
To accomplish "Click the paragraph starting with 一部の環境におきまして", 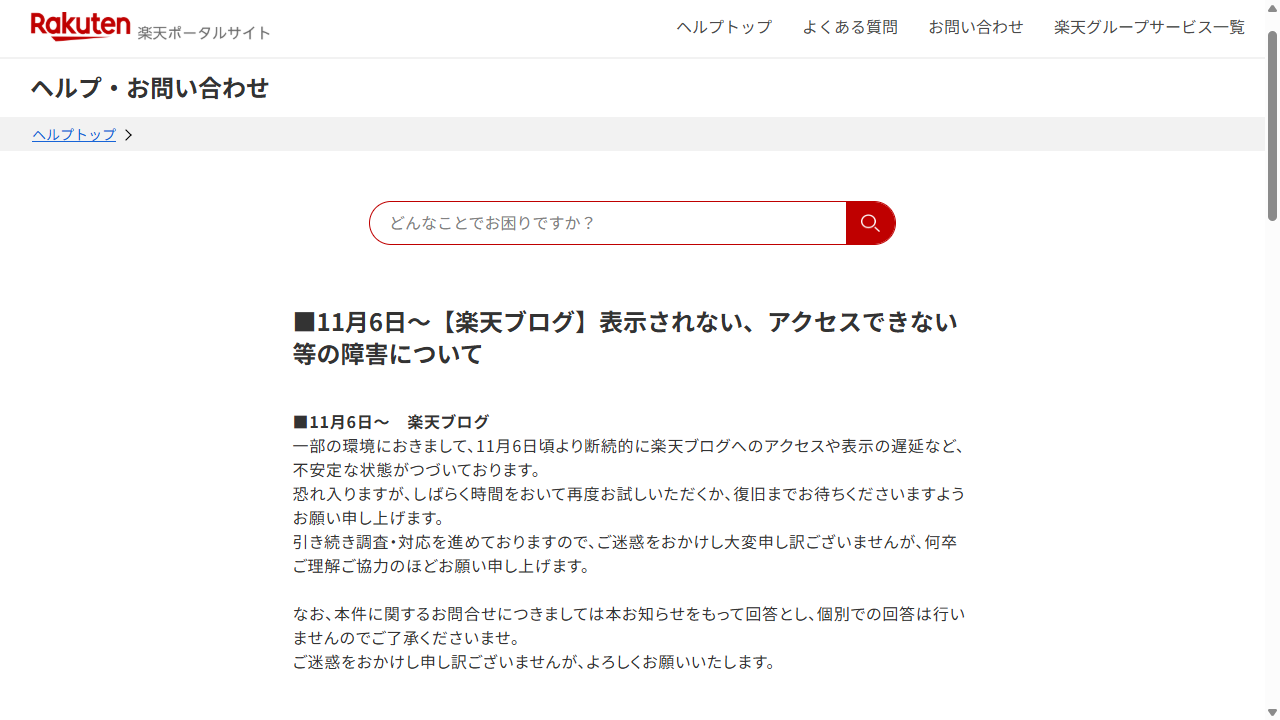I will (628, 458).
